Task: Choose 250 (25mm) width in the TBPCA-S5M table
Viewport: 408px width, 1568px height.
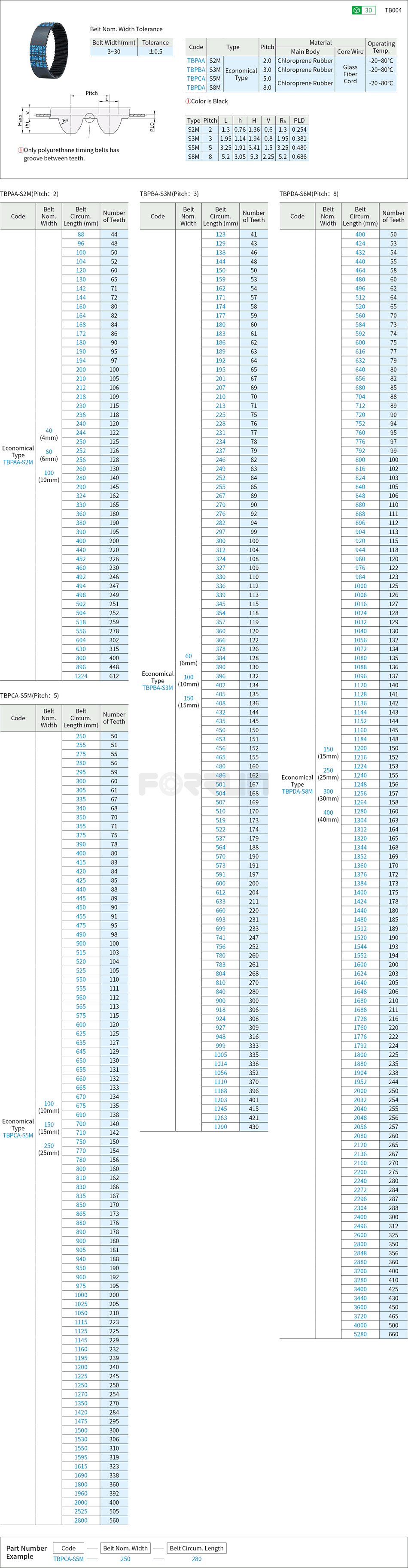Action: click(49, 1149)
